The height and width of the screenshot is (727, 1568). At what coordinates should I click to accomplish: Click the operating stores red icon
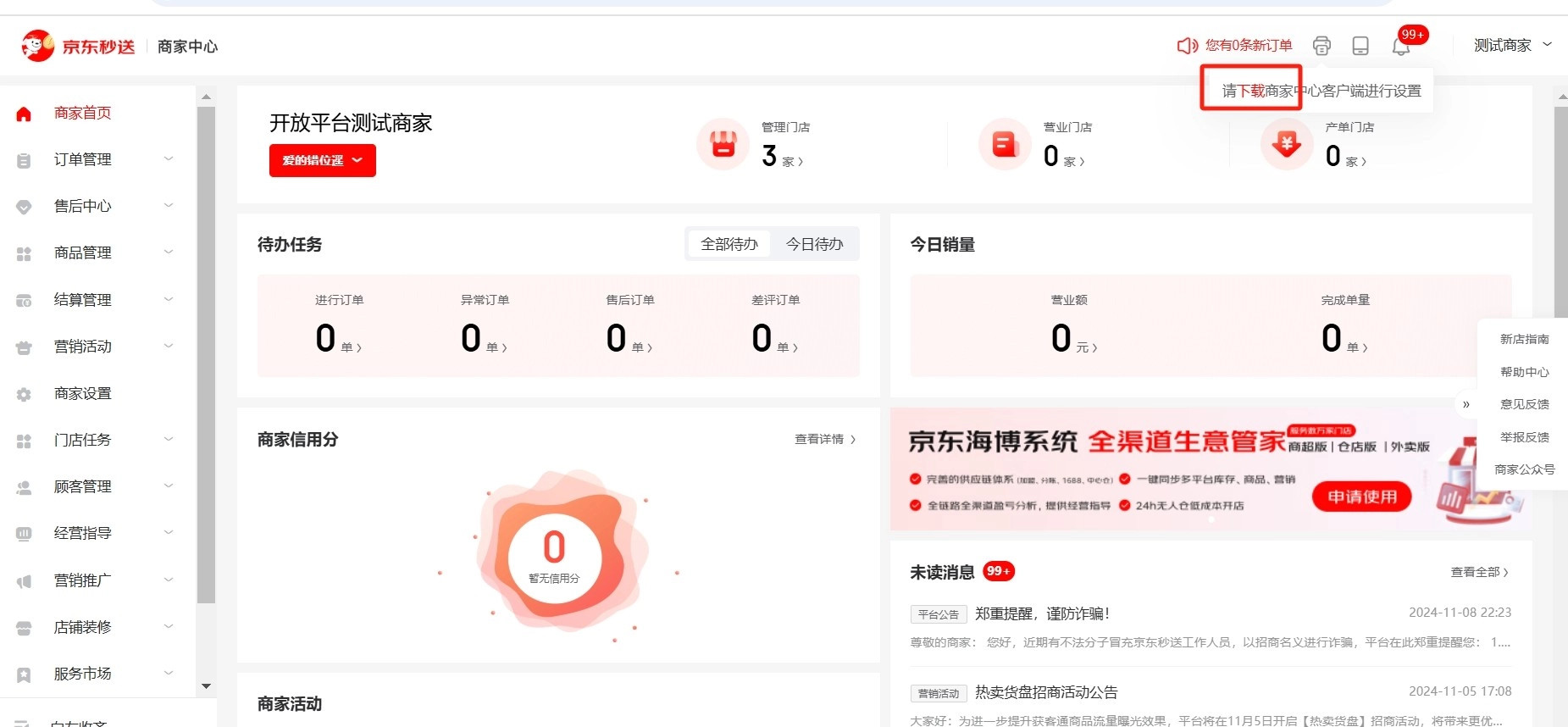pyautogui.click(x=1005, y=144)
